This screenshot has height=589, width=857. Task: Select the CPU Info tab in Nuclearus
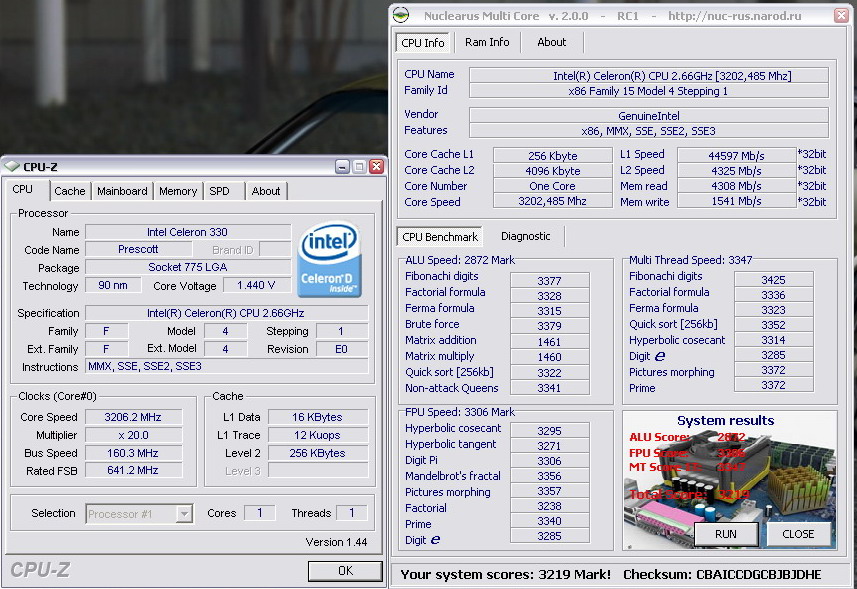coord(422,43)
